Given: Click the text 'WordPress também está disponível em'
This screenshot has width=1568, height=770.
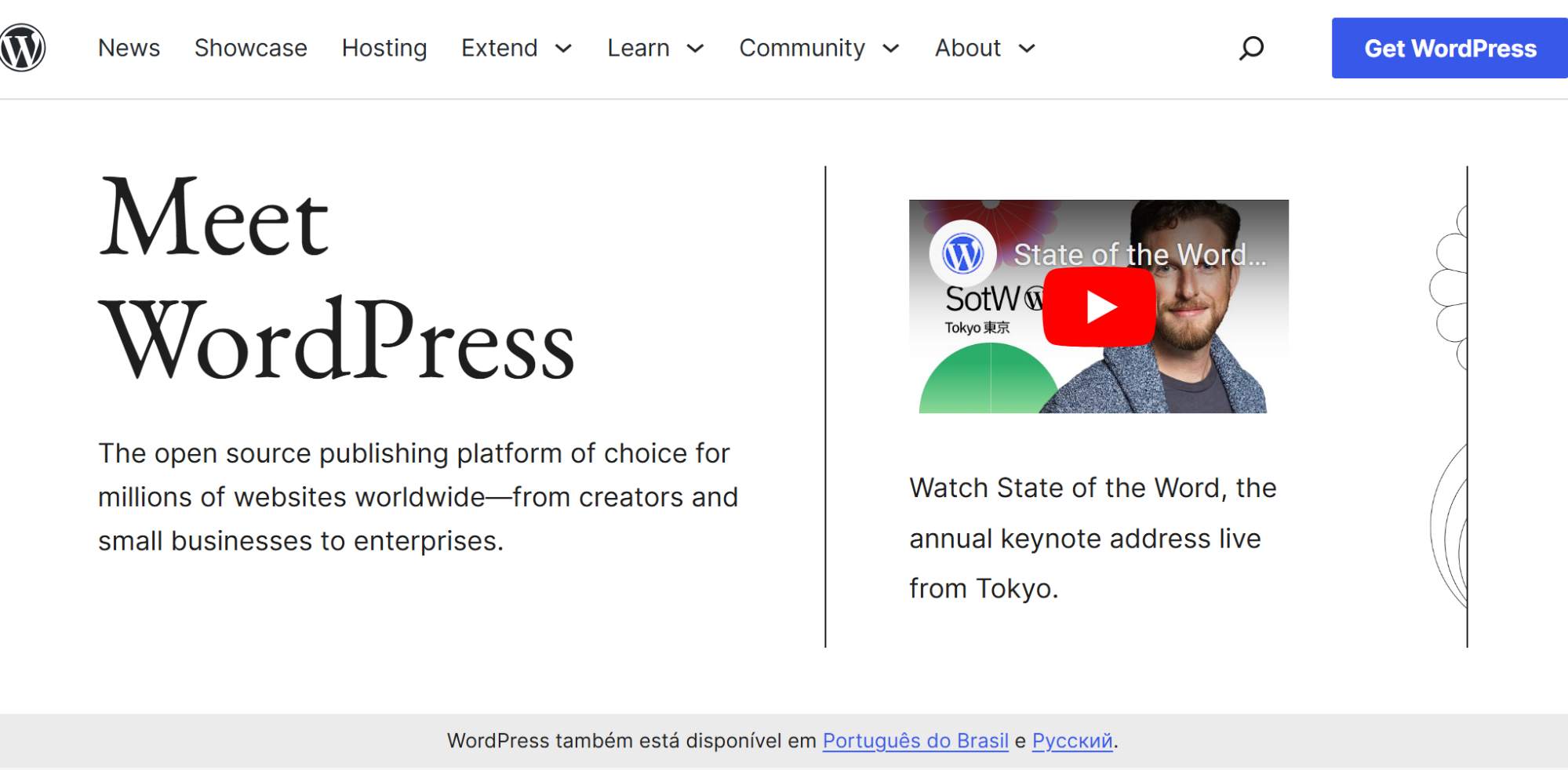Looking at the screenshot, I should click(631, 741).
